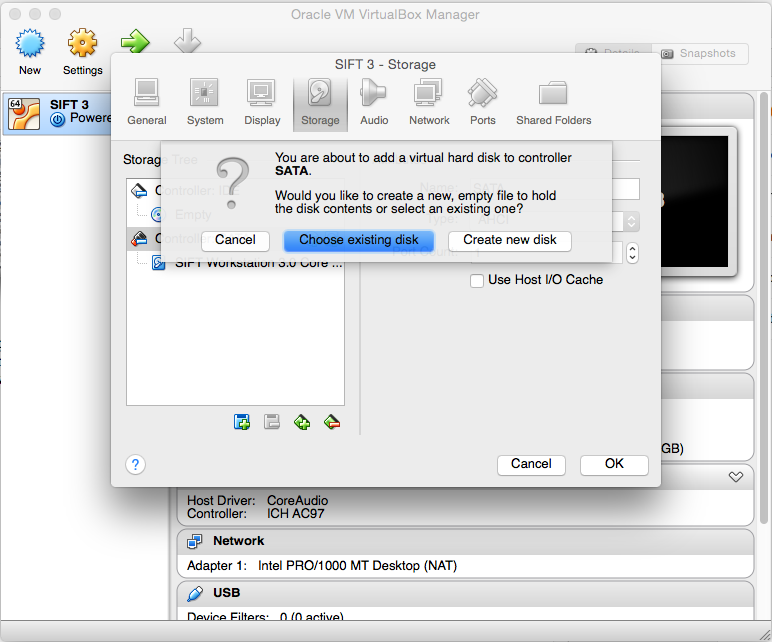The image size is (772, 642).
Task: Click the main window vertical scrollbar
Action: tap(764, 308)
